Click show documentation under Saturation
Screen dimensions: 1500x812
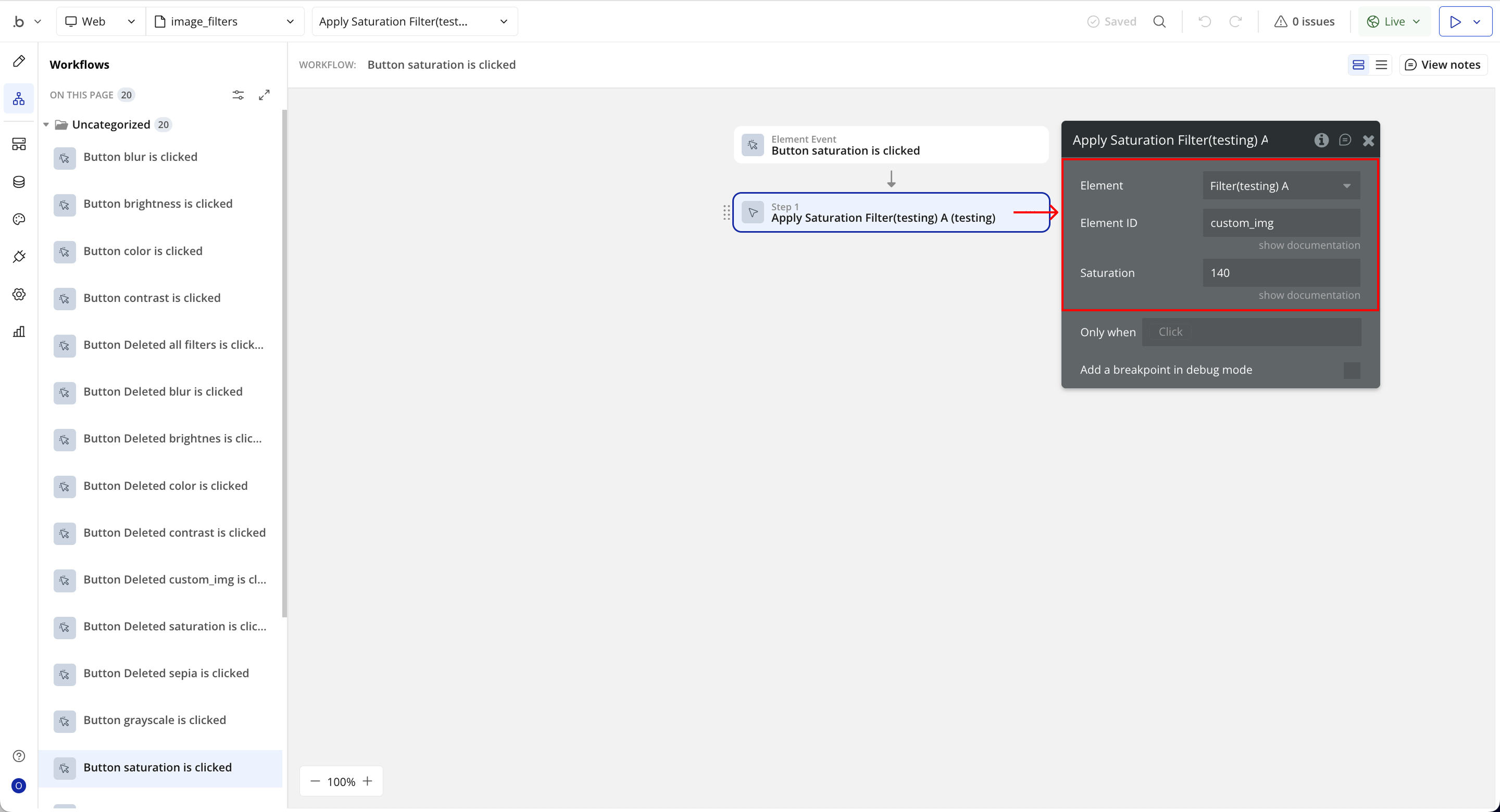tap(1309, 295)
